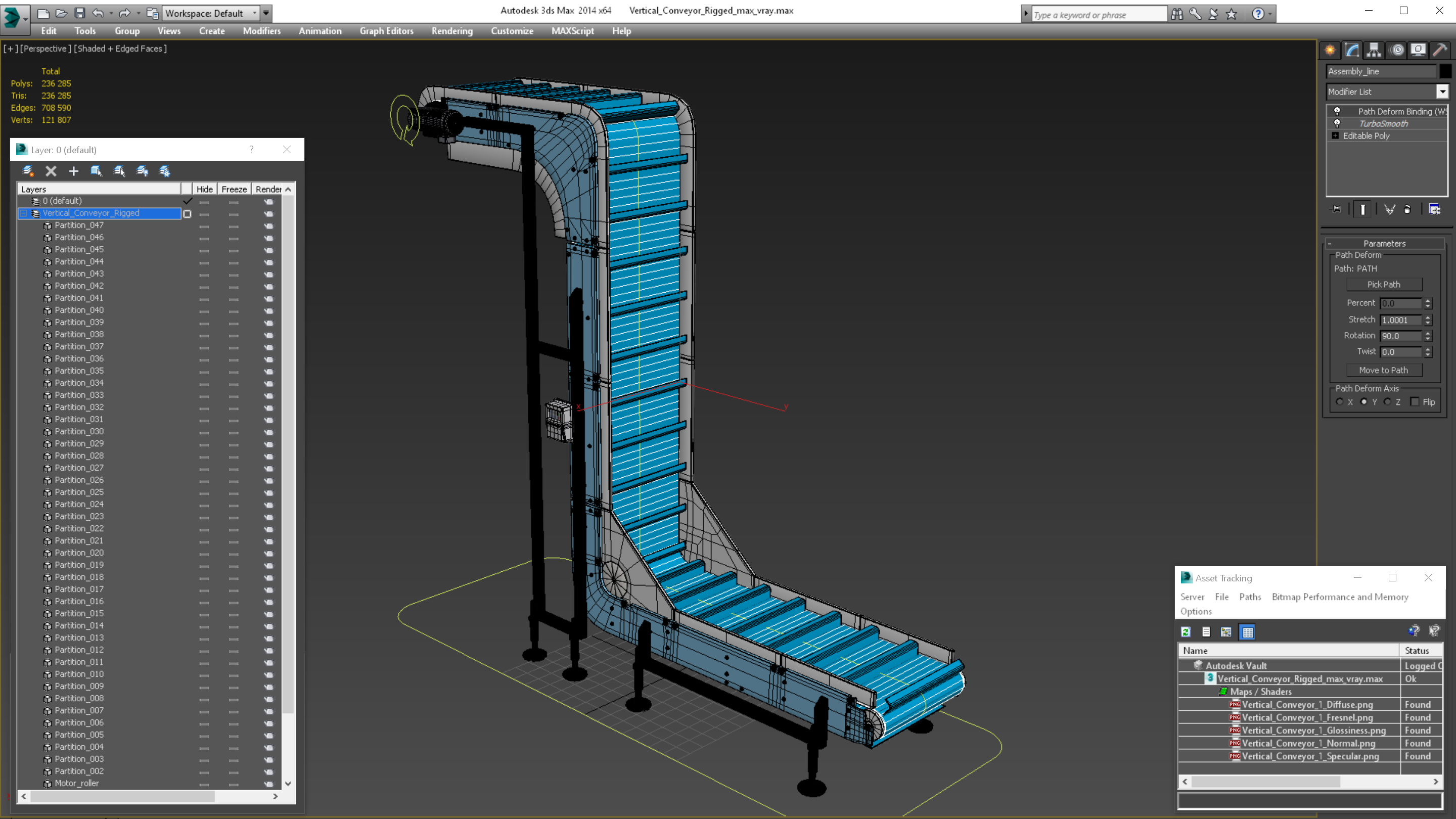
Task: Click the Move to Path button
Action: 1384,370
